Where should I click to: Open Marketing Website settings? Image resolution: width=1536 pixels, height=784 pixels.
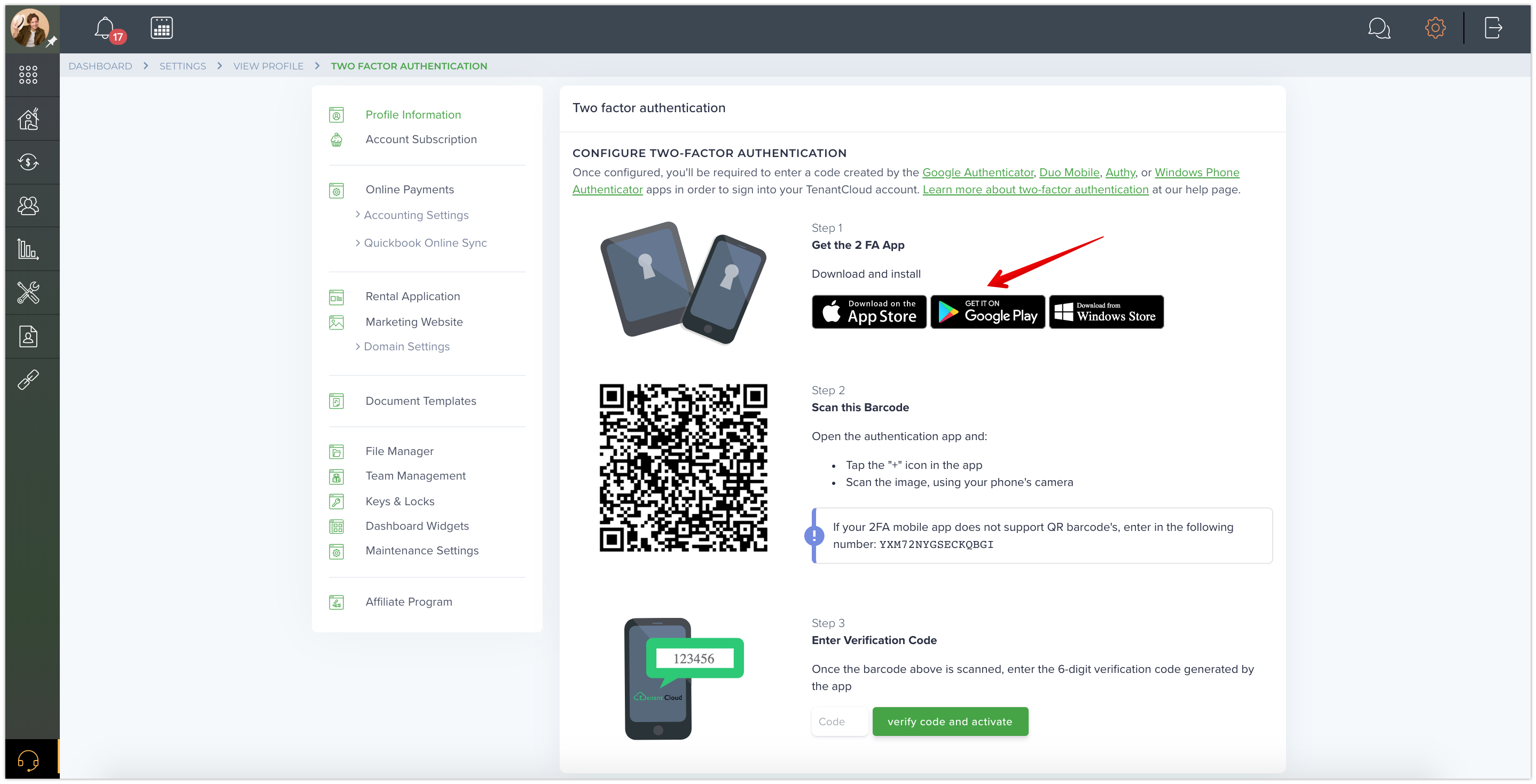pos(414,322)
